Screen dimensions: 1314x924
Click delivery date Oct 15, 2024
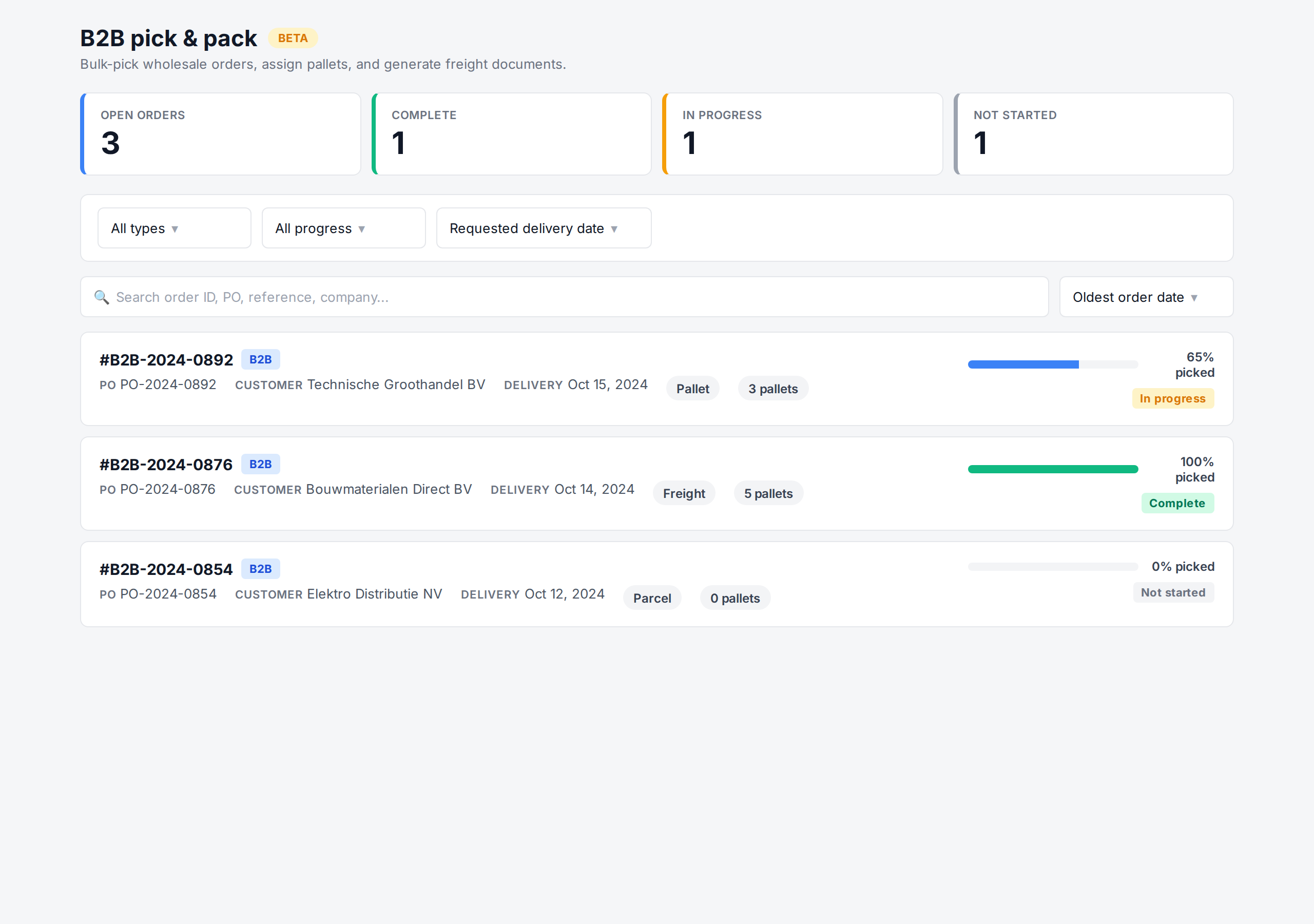coord(608,384)
